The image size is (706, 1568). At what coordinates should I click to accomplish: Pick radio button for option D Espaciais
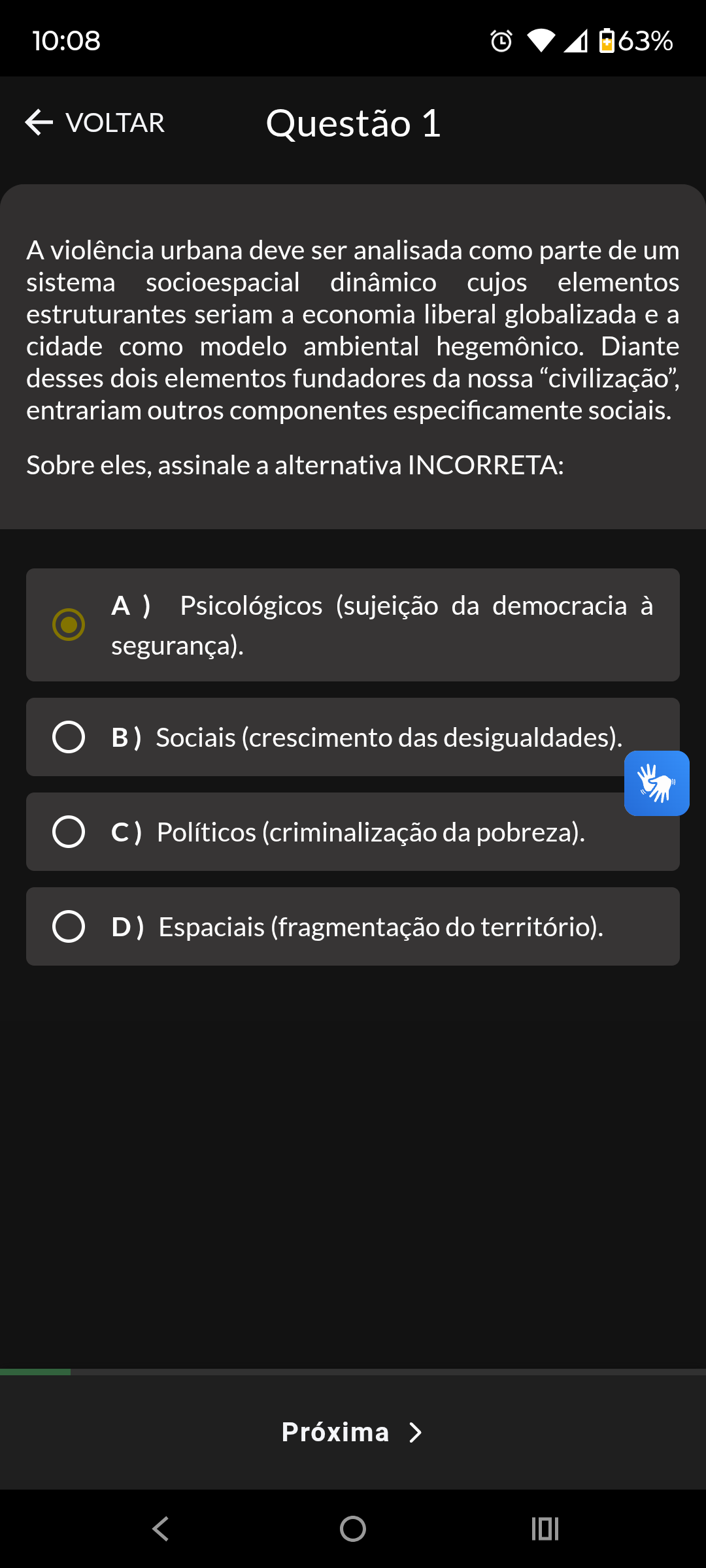69,926
